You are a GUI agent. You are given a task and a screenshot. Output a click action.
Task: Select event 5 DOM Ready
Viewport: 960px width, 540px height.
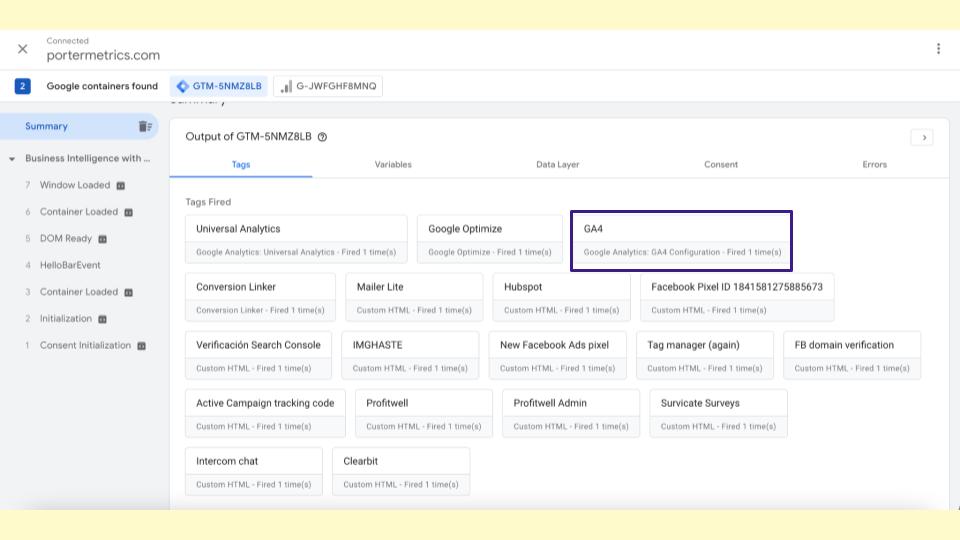[66, 239]
